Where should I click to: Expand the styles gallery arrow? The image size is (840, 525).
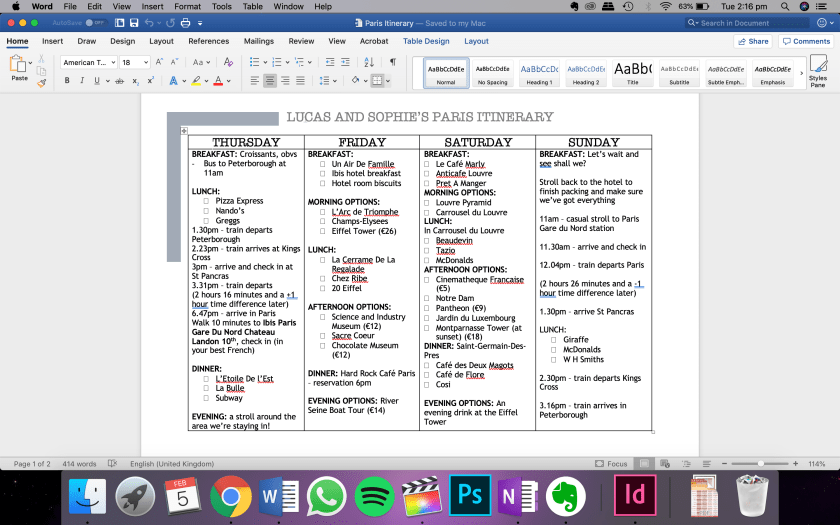800,71
